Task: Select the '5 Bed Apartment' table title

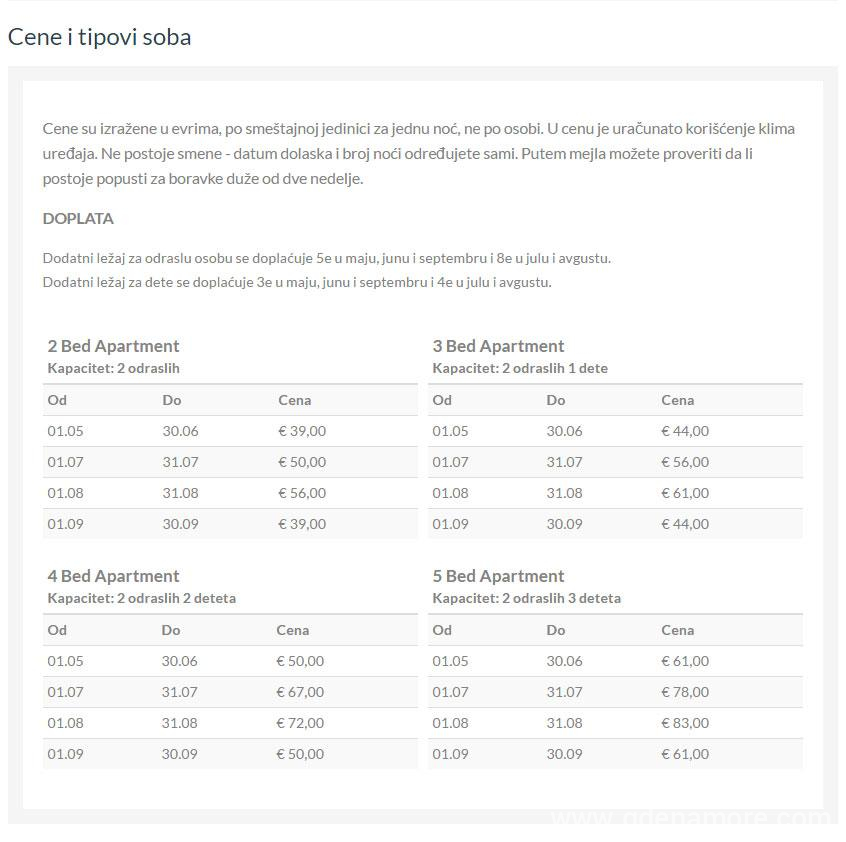Action: coord(498,576)
